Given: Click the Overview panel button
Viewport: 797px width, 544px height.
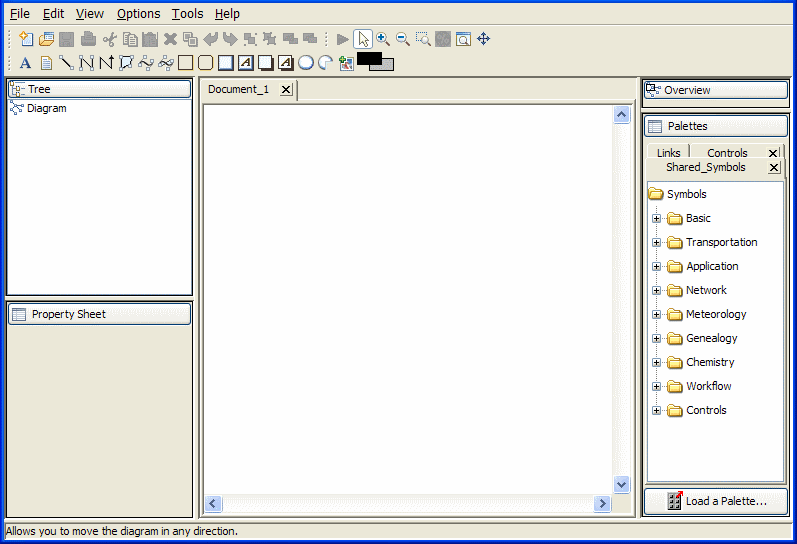Looking at the screenshot, I should [716, 90].
